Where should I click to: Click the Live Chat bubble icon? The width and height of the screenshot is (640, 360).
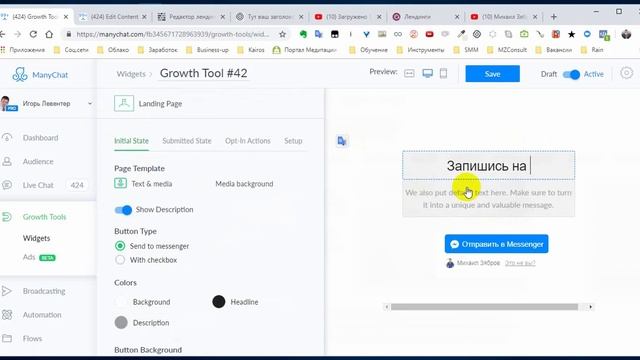click(7, 185)
